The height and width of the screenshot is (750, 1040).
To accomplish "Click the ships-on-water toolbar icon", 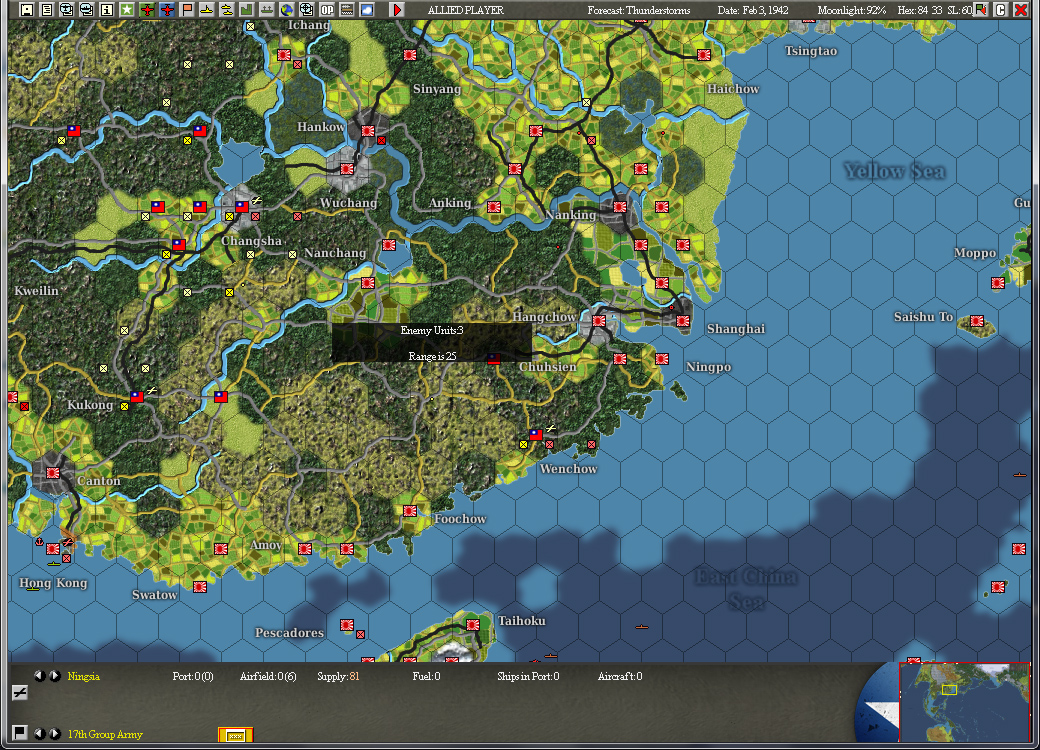I will point(267,9).
